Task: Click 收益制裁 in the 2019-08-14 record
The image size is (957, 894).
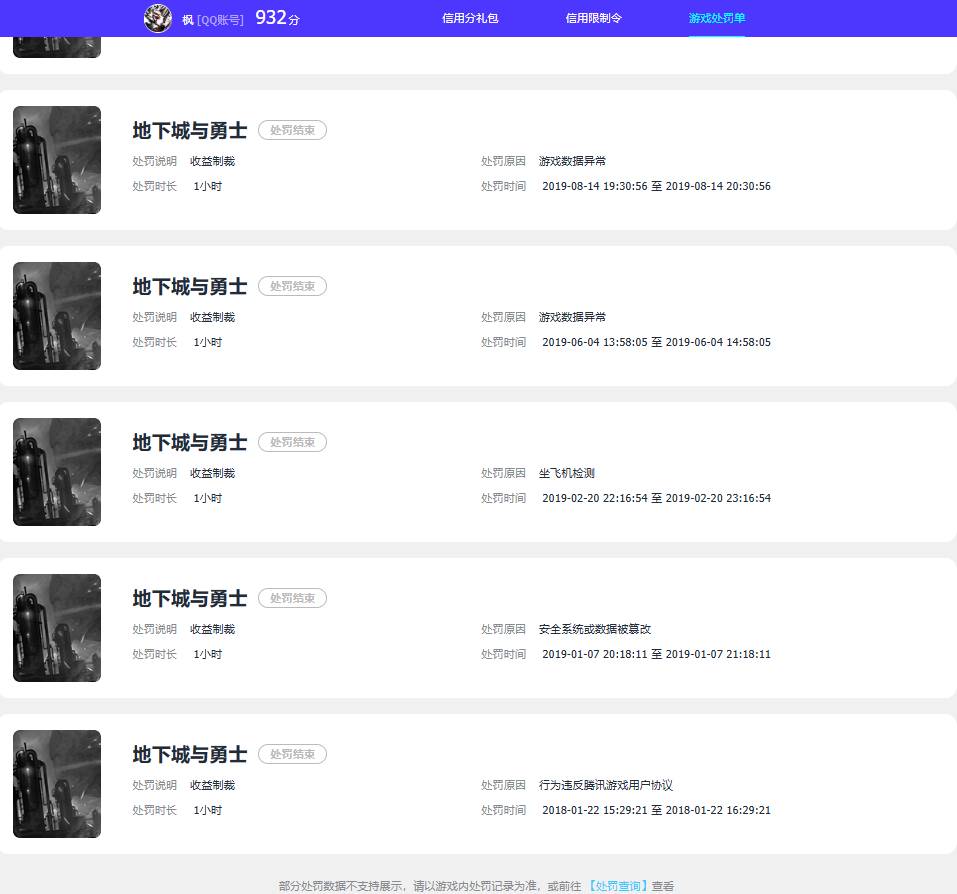Action: [212, 161]
